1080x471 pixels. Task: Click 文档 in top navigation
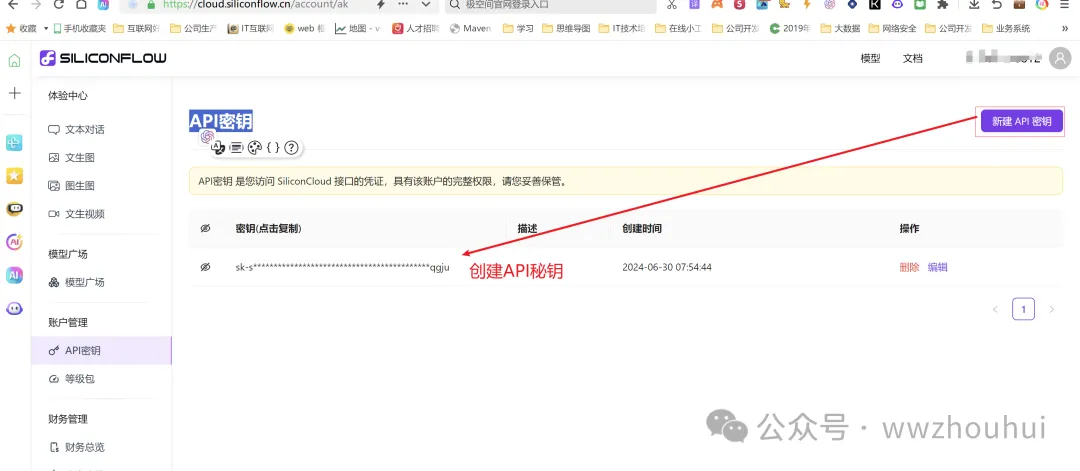coord(913,59)
